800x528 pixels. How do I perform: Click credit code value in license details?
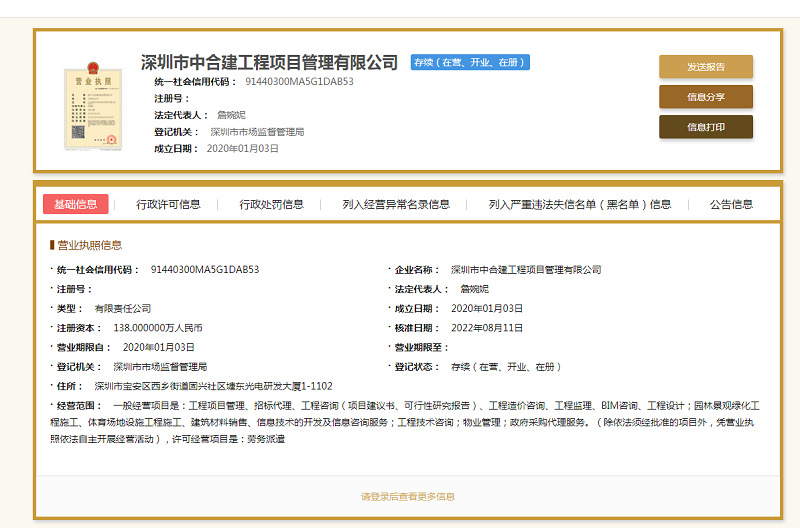205,269
